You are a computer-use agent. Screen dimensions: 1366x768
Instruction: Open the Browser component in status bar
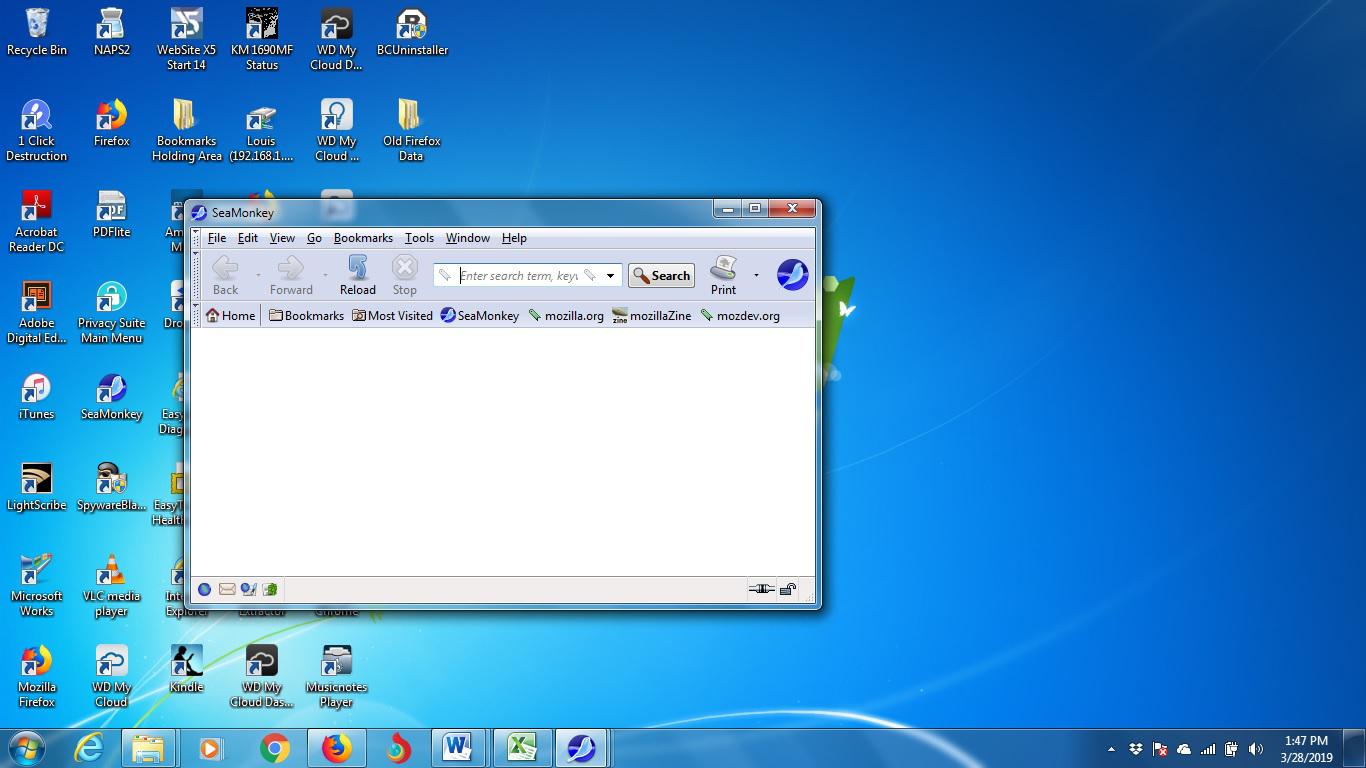[x=204, y=589]
